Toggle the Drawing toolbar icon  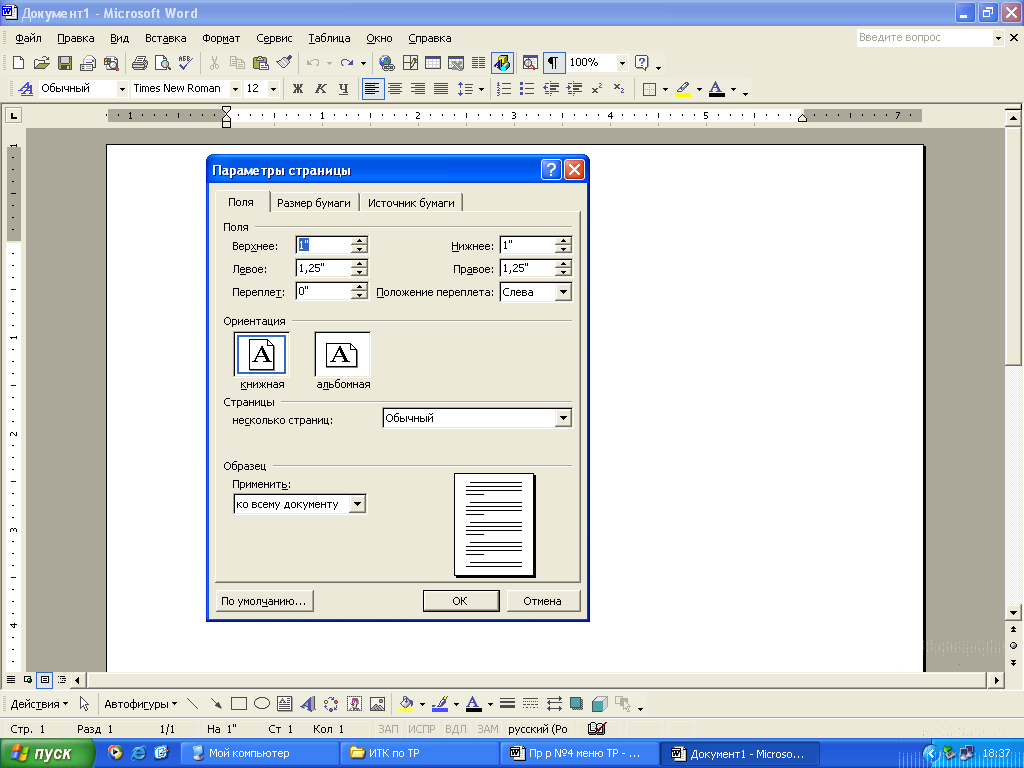(x=502, y=63)
